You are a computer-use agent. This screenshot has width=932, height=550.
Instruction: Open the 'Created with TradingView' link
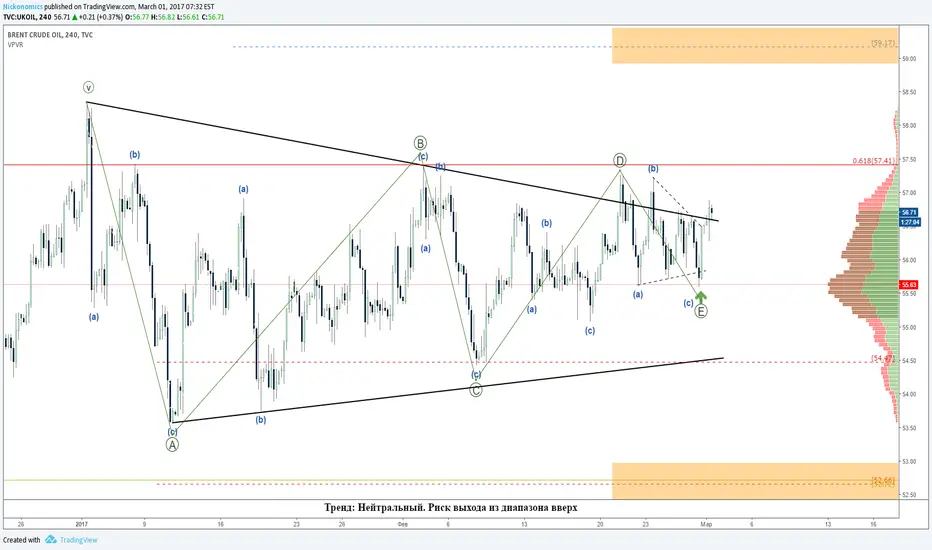point(50,540)
